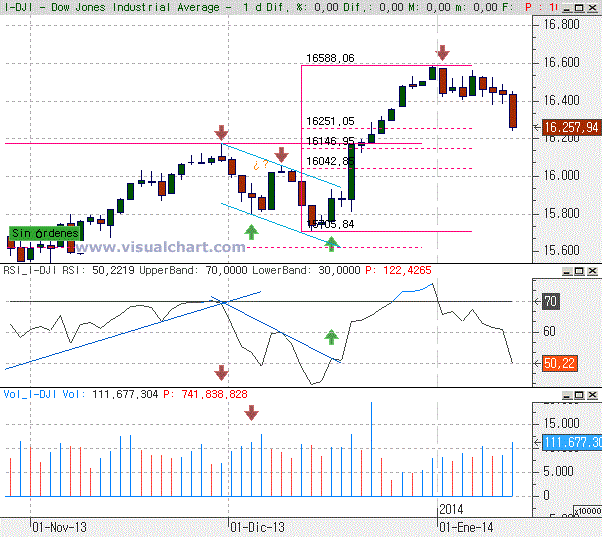Click the '1 d Dif. %: 0,00' title field

(x=291, y=7)
